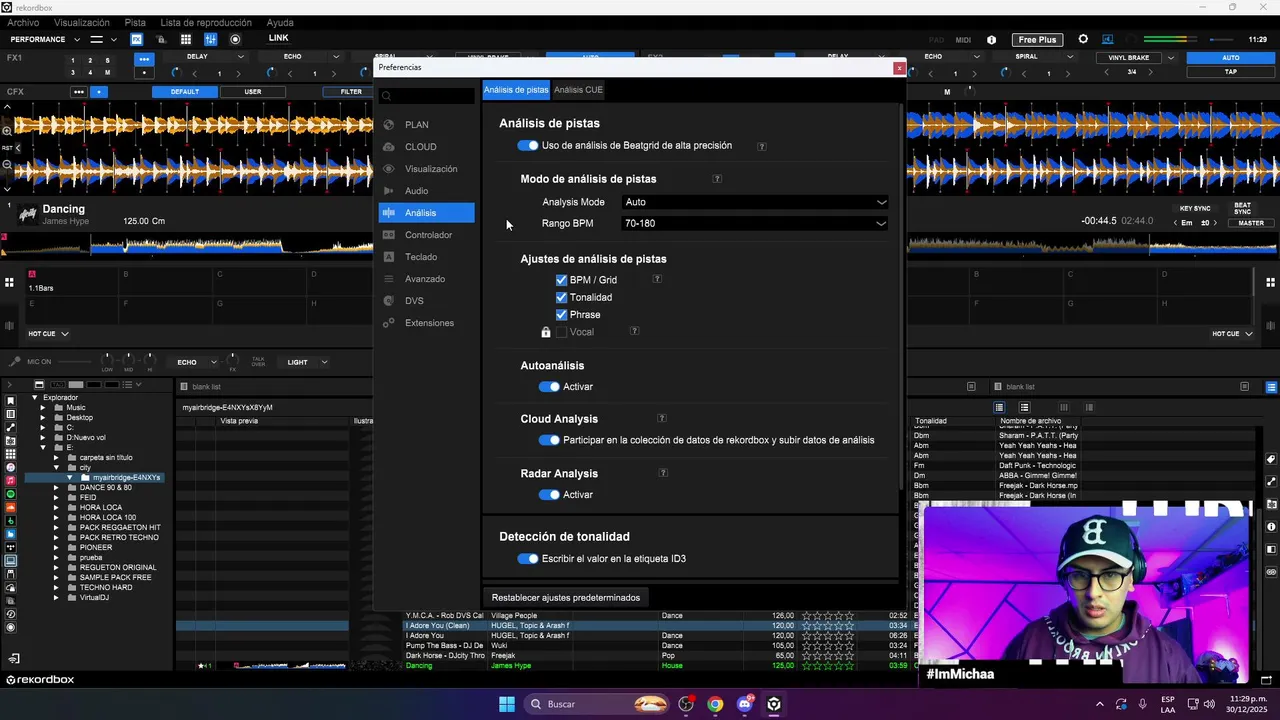The width and height of the screenshot is (1280, 720).
Task: Adjust the mic LOW EQ knob
Action: [x=107, y=359]
